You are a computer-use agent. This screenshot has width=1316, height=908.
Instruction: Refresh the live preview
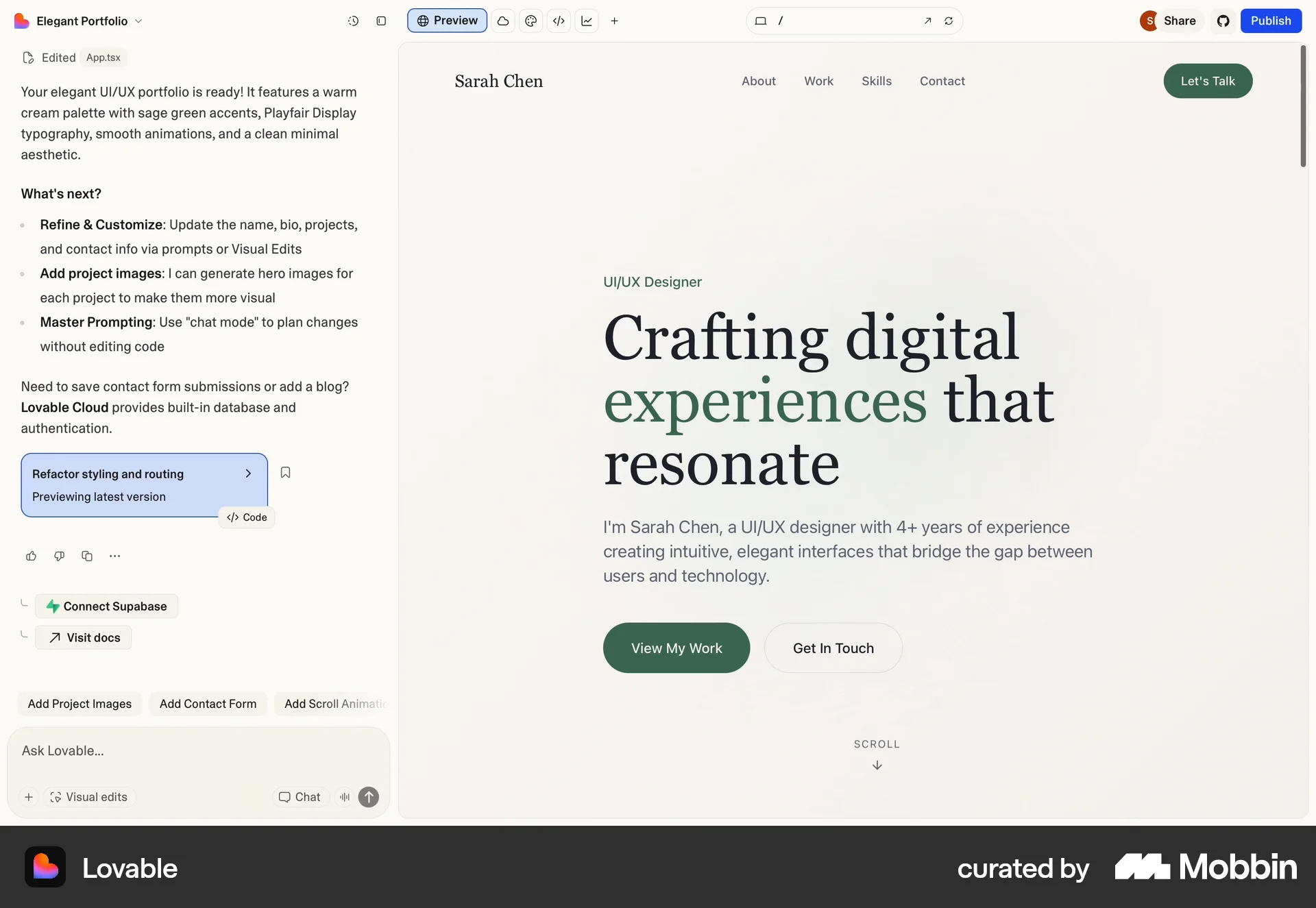(x=949, y=21)
